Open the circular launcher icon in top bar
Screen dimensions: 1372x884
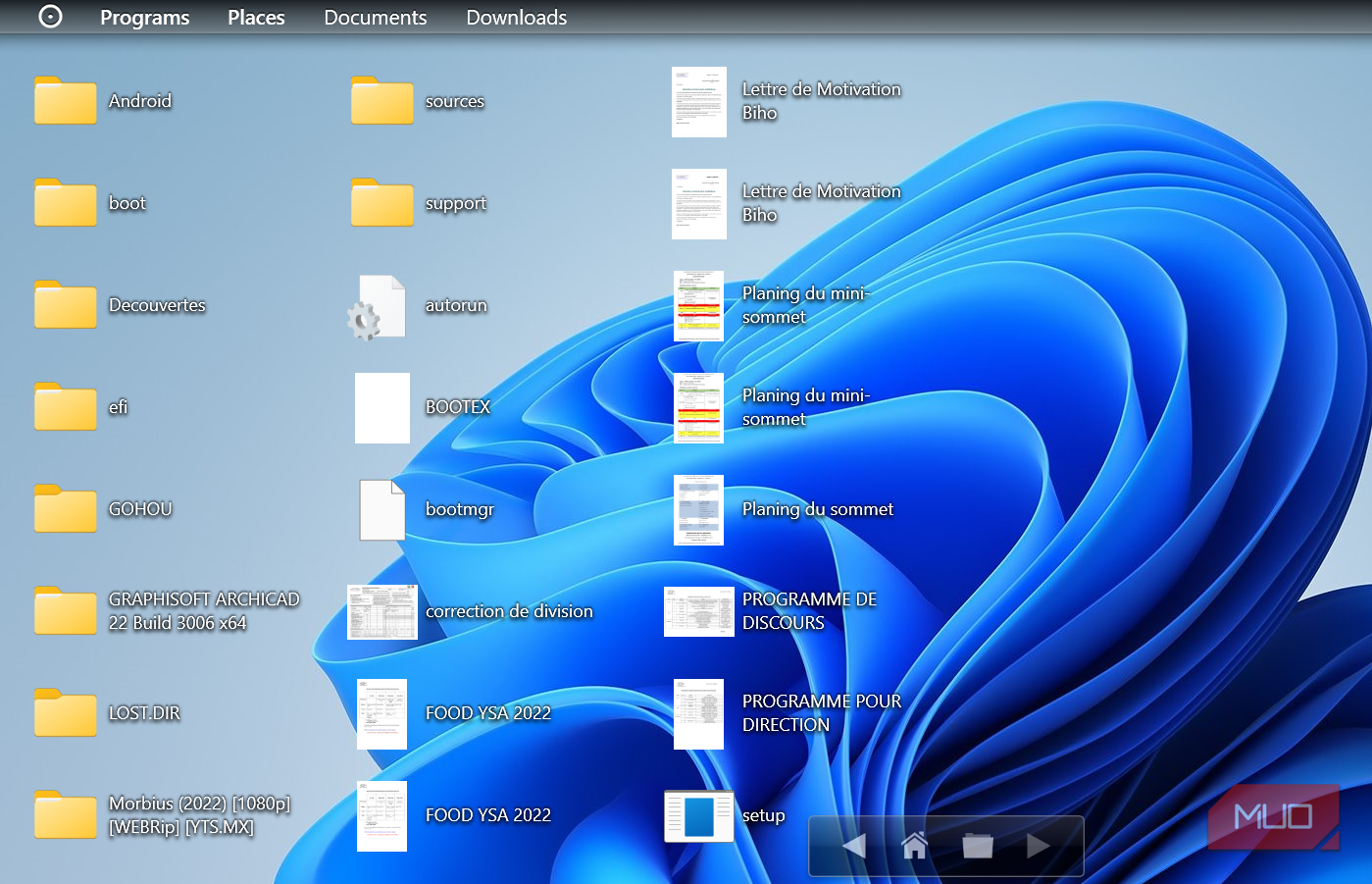point(50,17)
